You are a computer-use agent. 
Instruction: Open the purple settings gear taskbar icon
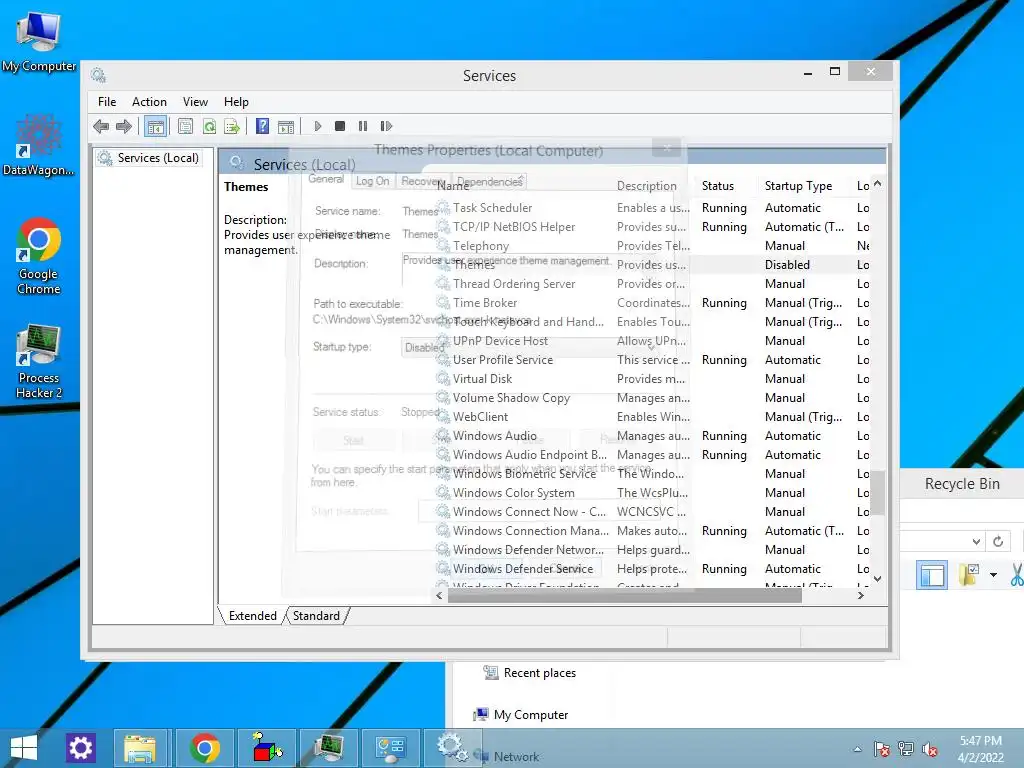click(81, 748)
